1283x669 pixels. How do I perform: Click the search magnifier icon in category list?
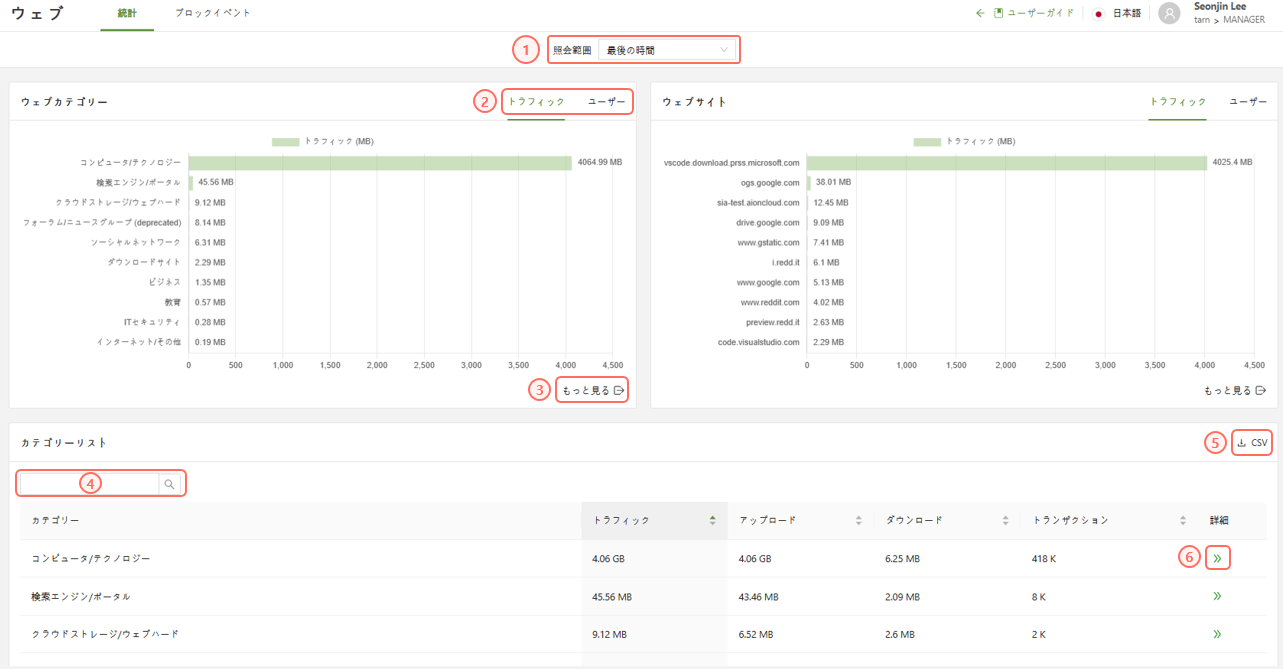(x=170, y=484)
